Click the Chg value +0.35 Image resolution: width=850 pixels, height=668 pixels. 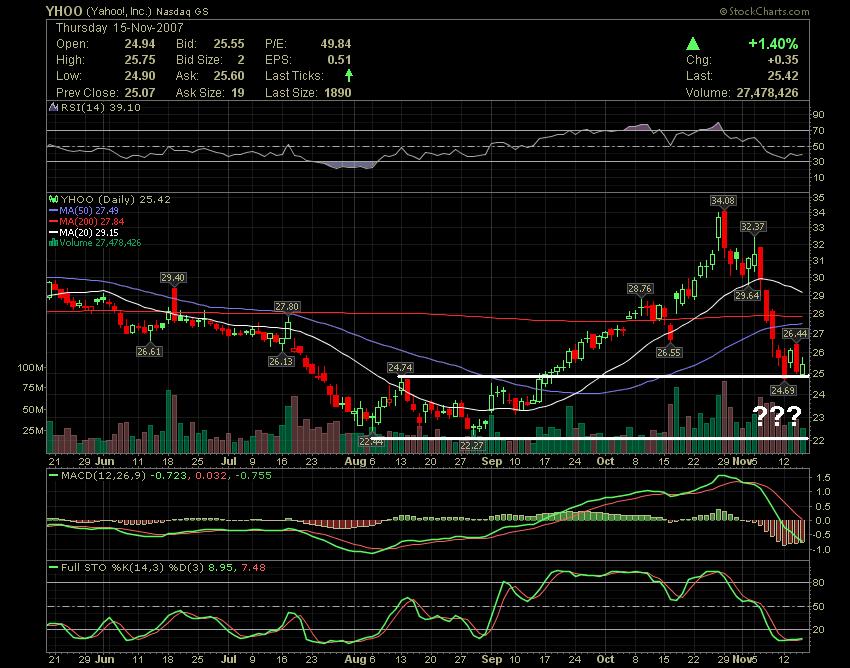tap(783, 60)
